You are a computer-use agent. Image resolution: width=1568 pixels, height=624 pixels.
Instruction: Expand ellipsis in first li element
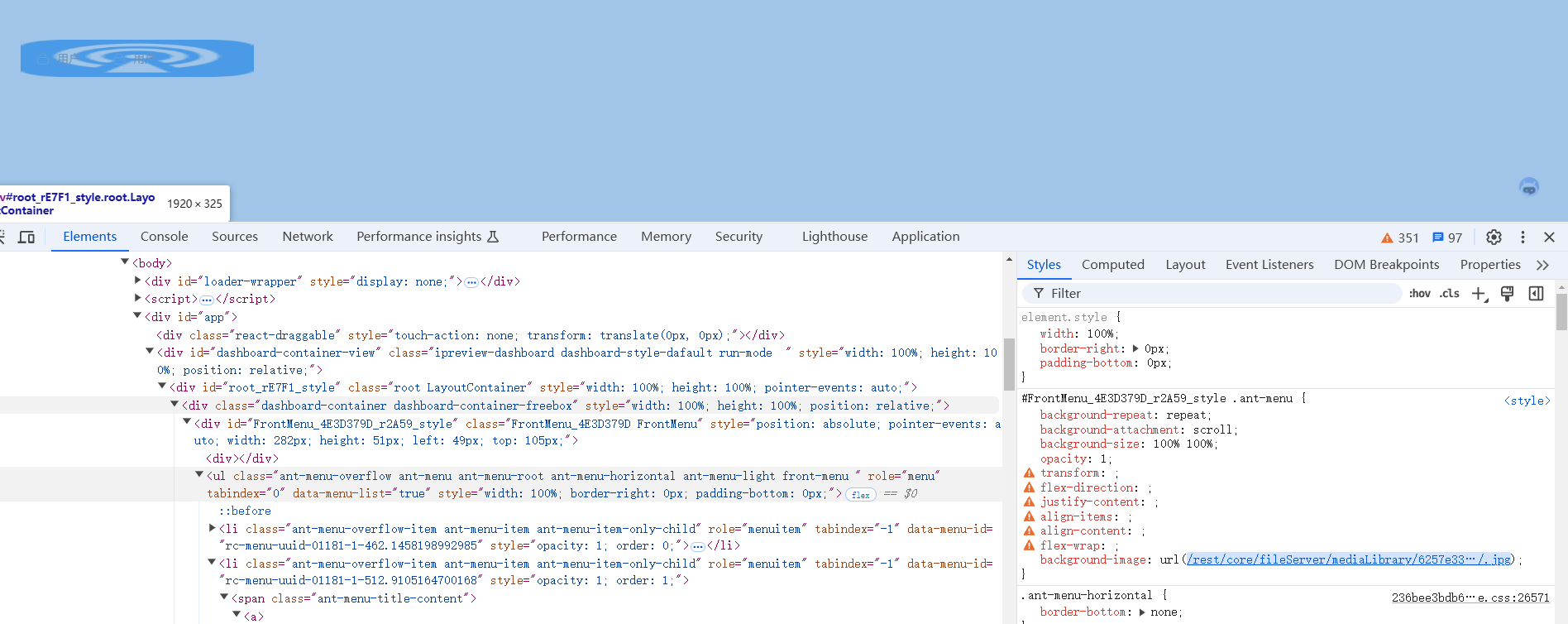(x=698, y=546)
